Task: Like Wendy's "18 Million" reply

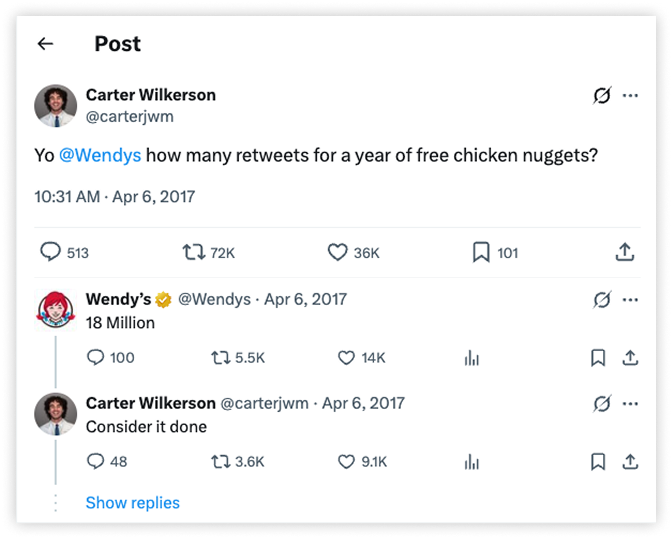Action: pos(347,357)
